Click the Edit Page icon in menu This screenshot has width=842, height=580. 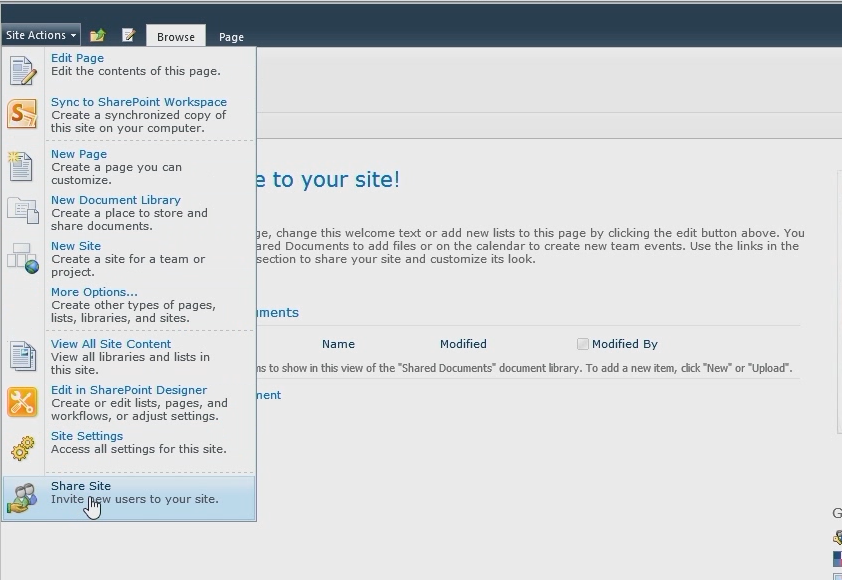pyautogui.click(x=23, y=70)
